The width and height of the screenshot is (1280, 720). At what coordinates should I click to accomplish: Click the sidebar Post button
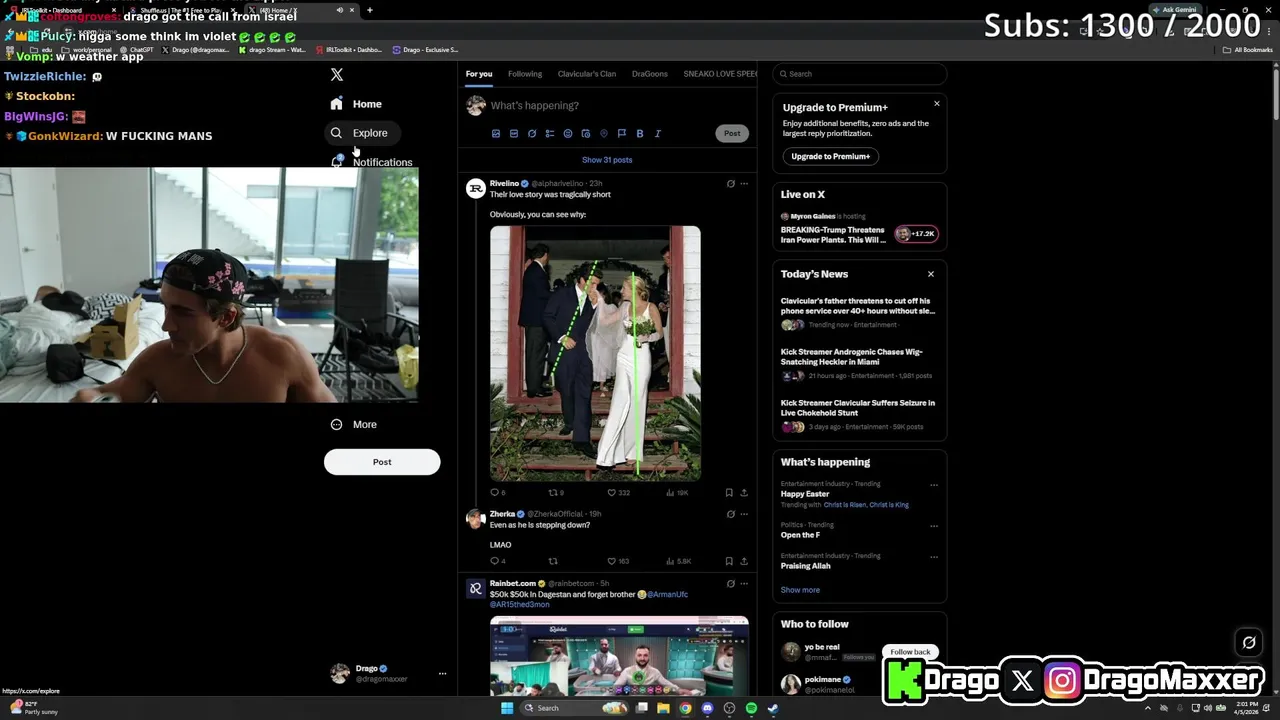[382, 462]
